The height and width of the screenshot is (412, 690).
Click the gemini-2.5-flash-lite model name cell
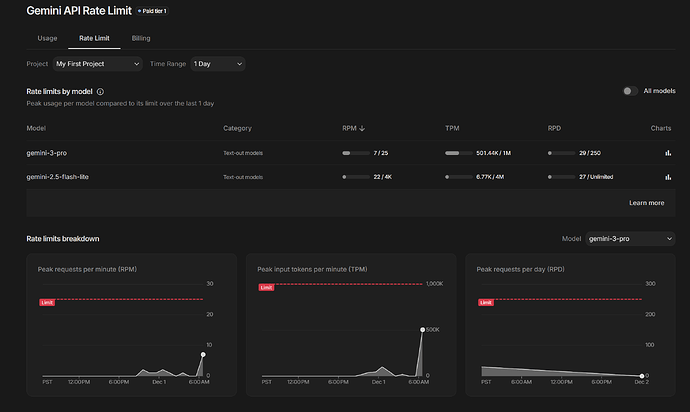click(58, 177)
